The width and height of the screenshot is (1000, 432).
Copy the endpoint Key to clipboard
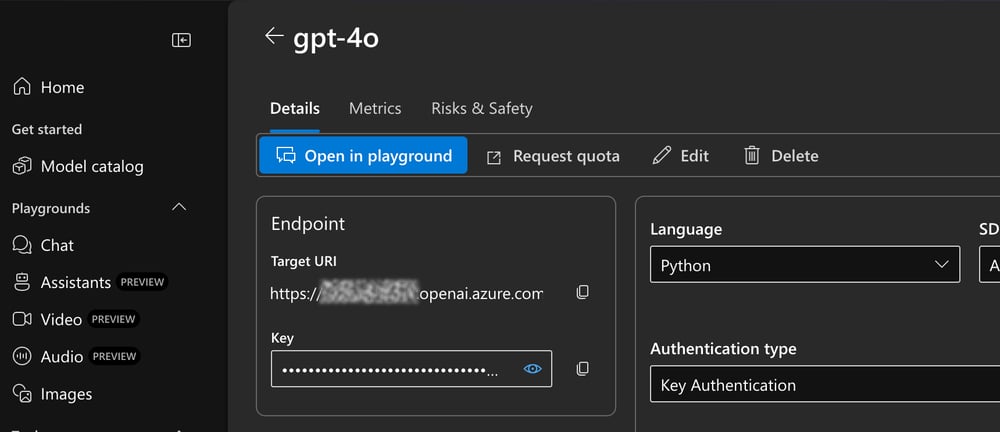(x=583, y=369)
